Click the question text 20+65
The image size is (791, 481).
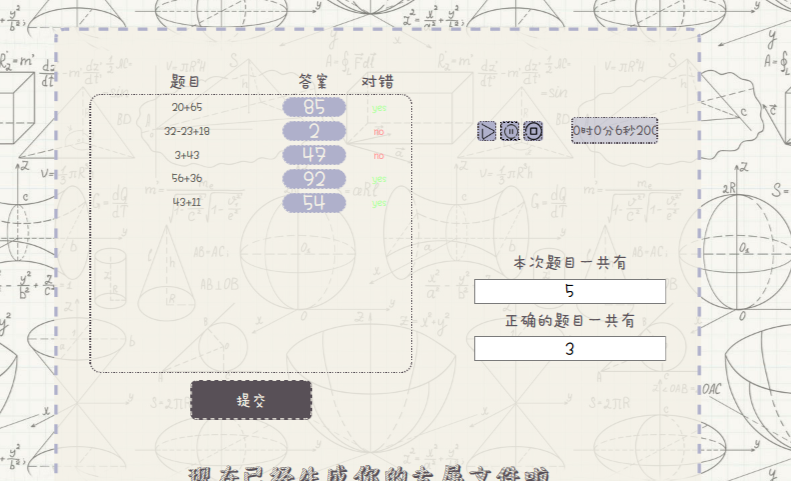click(187, 107)
